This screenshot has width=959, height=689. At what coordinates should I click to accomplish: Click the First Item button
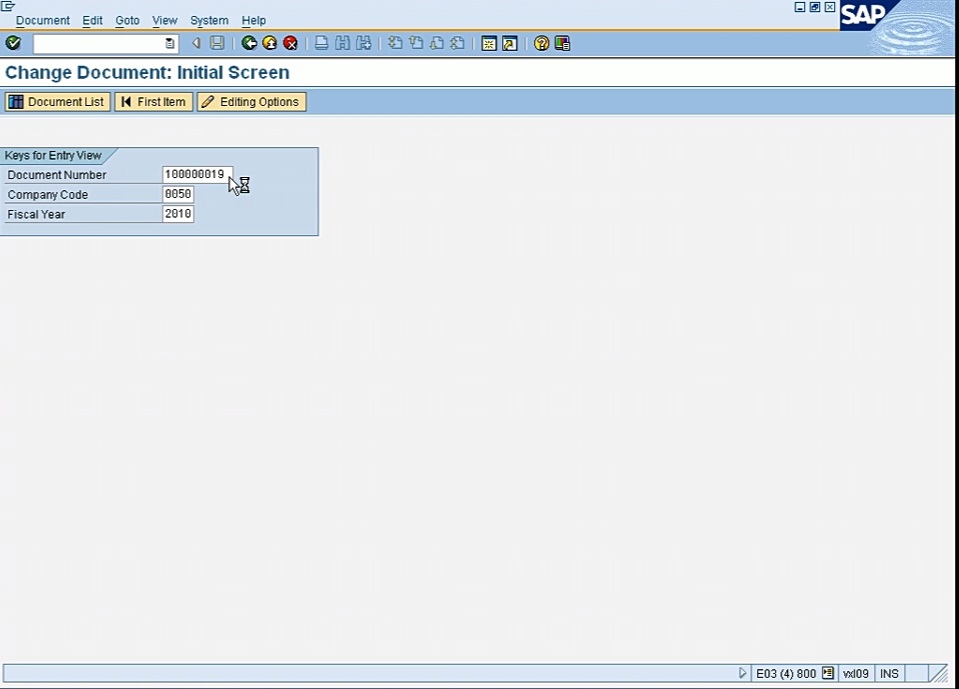tap(154, 102)
